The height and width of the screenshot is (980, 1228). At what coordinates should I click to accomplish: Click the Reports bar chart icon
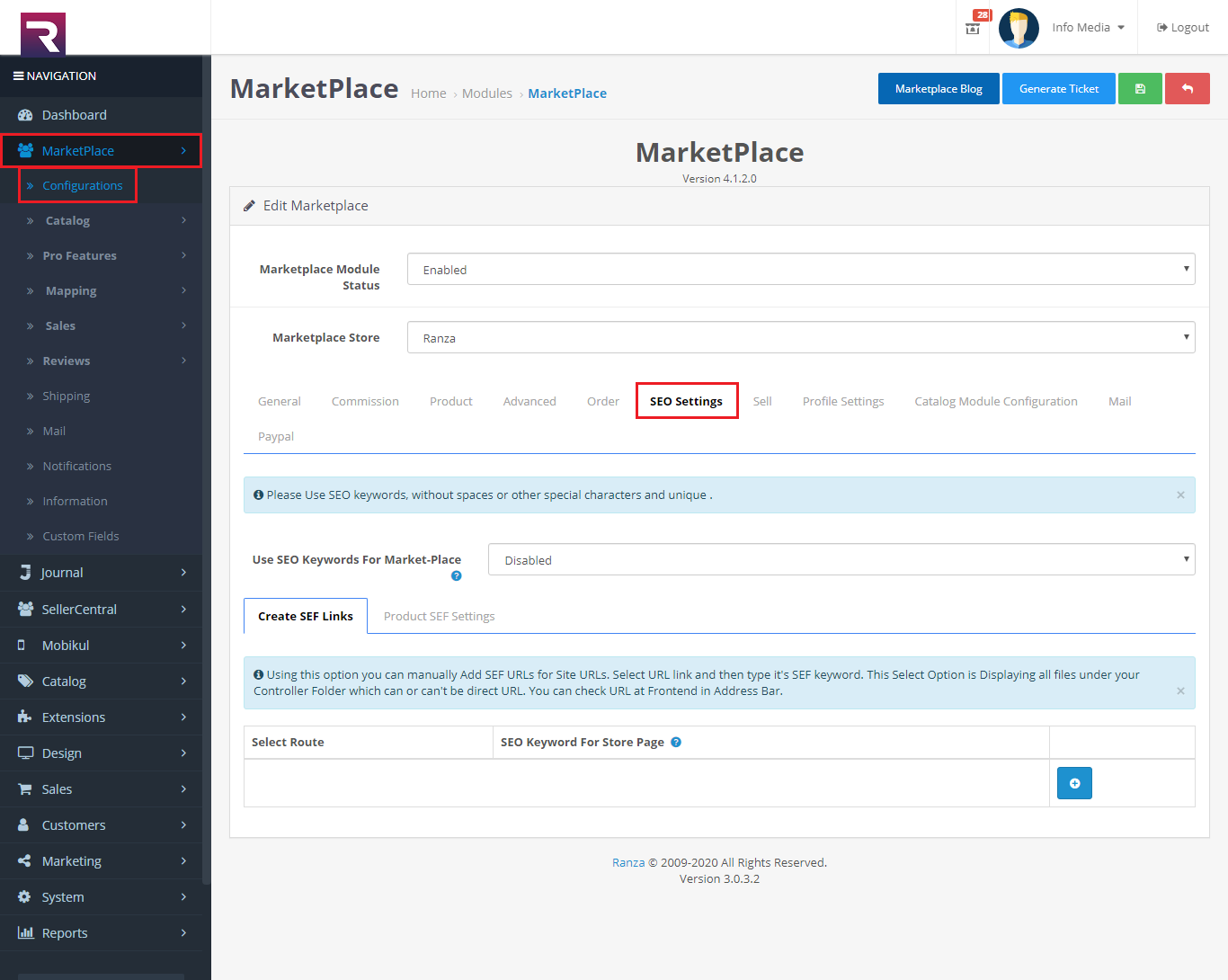click(25, 933)
